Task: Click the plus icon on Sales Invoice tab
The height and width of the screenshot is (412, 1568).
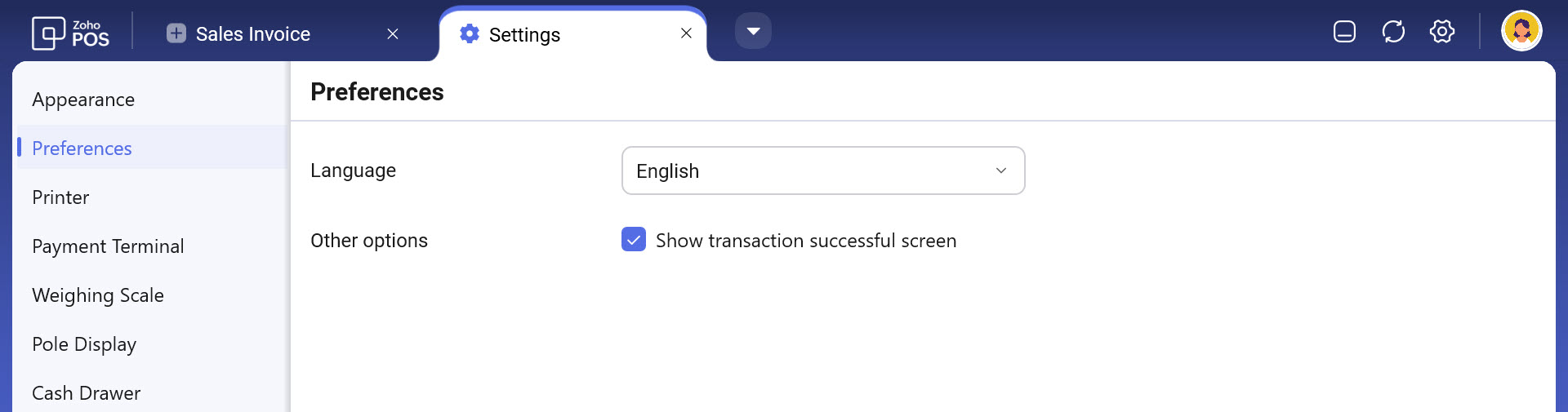Action: pos(176,33)
